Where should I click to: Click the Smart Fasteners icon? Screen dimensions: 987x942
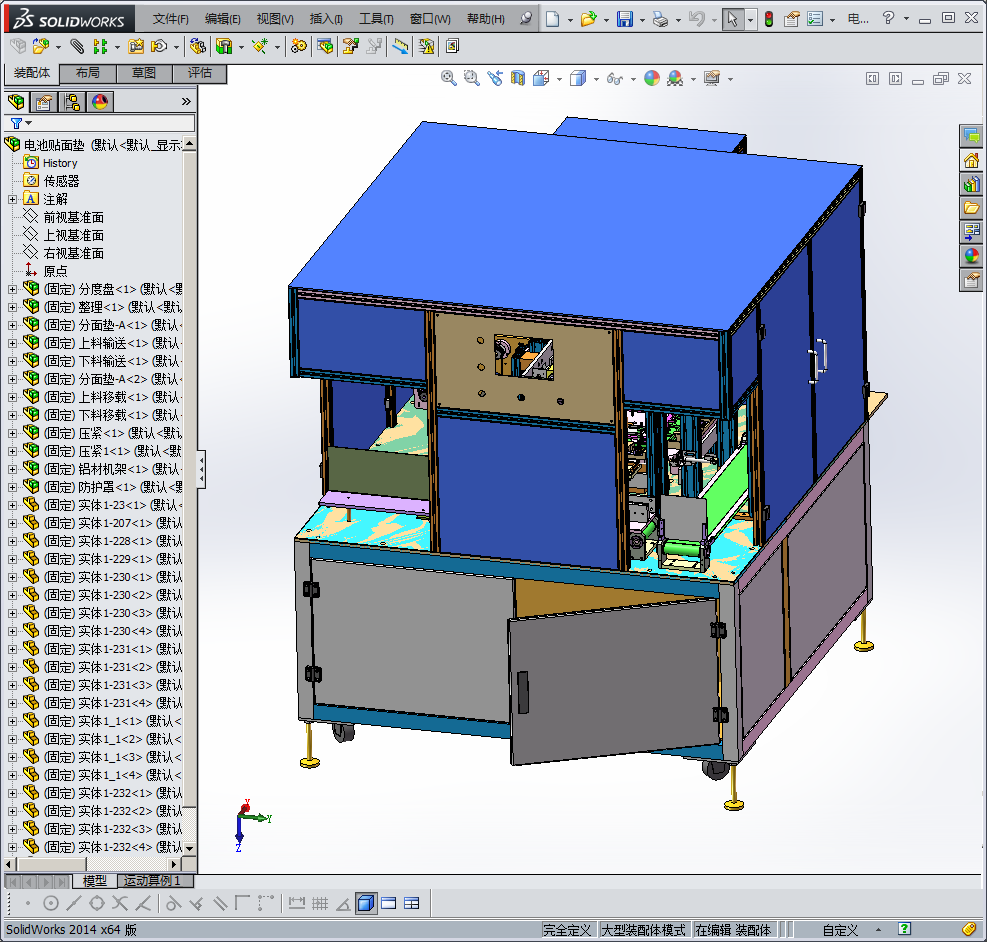[136, 46]
